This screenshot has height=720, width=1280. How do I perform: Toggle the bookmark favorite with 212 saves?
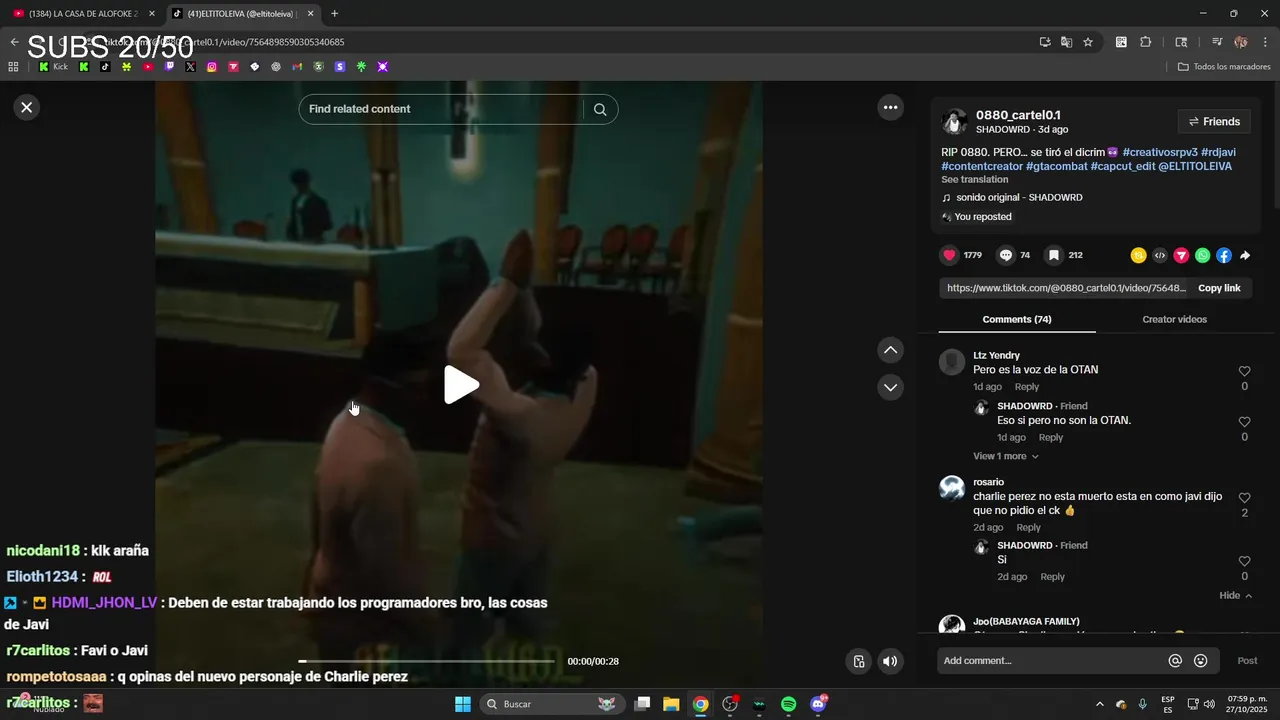tap(1053, 255)
